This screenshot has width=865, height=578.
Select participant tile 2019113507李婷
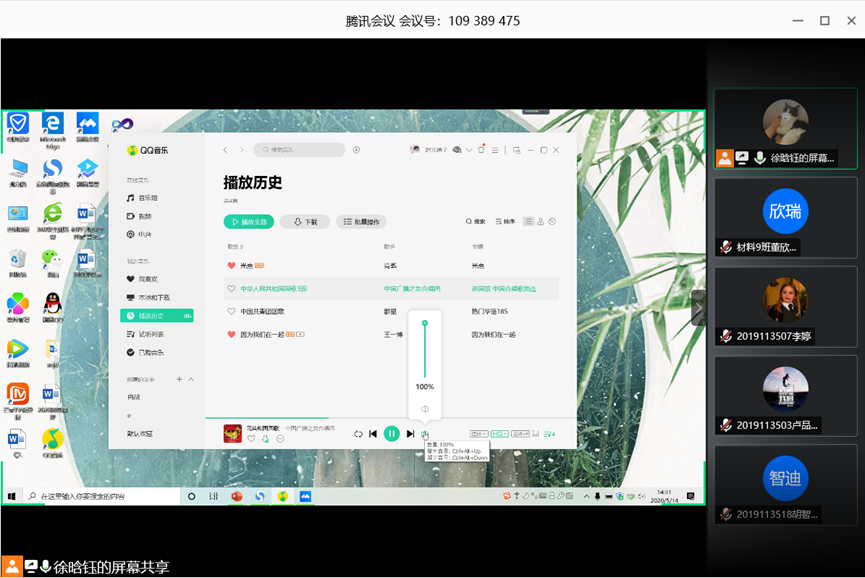[786, 307]
